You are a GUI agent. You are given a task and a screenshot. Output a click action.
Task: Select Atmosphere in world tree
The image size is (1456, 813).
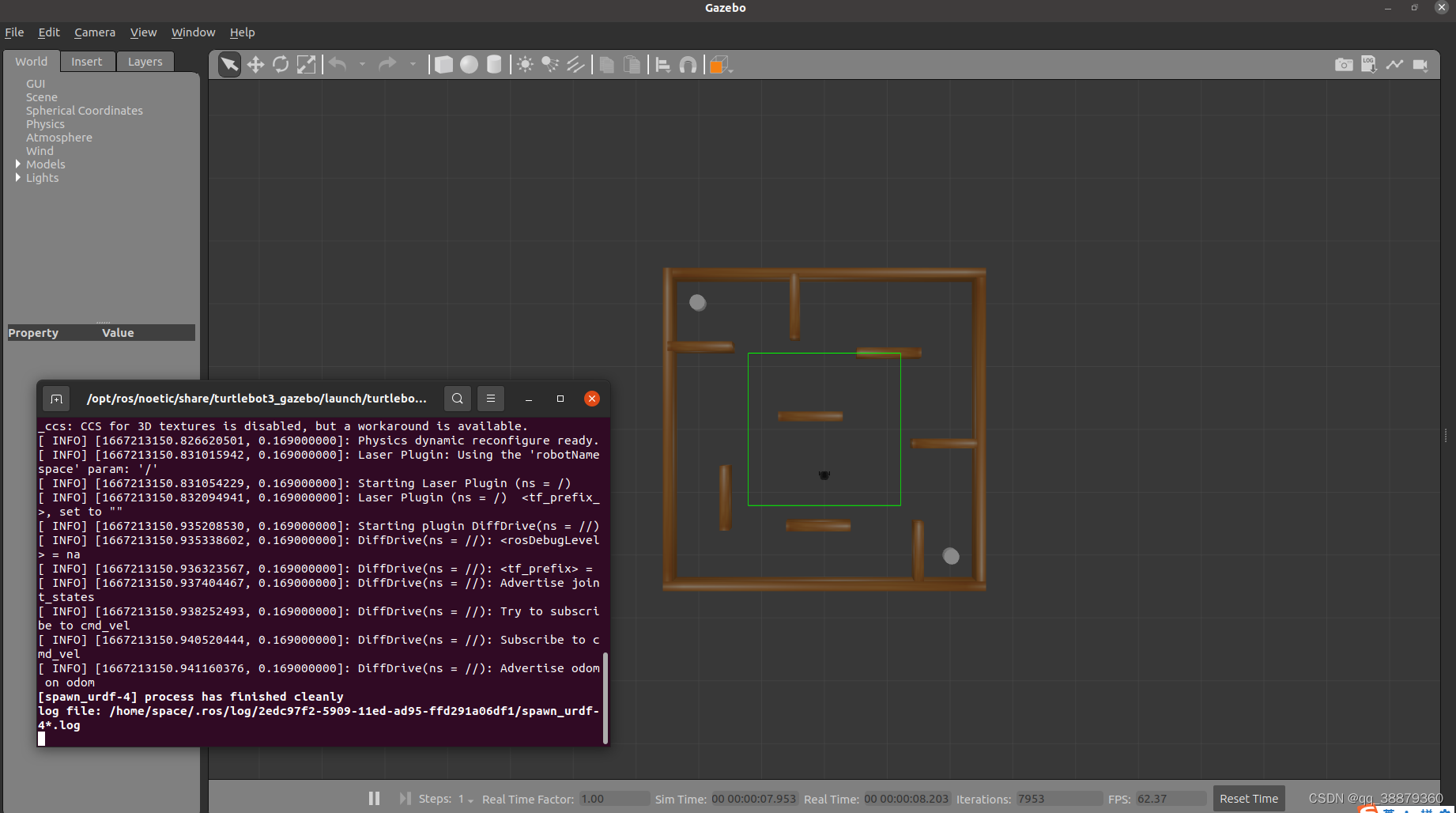tap(59, 138)
